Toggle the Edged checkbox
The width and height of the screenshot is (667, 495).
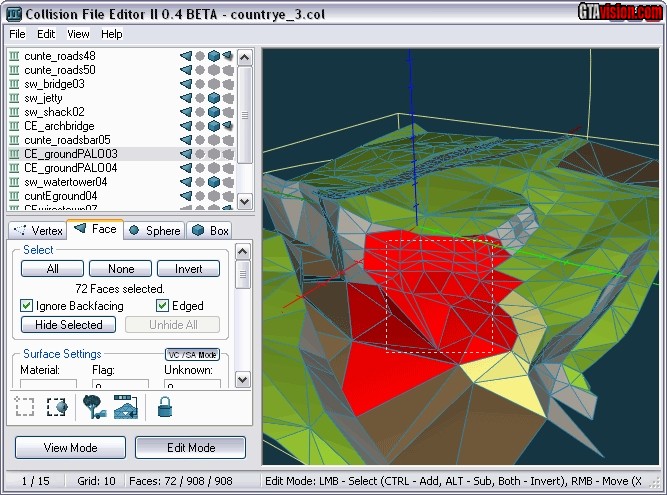(162, 305)
